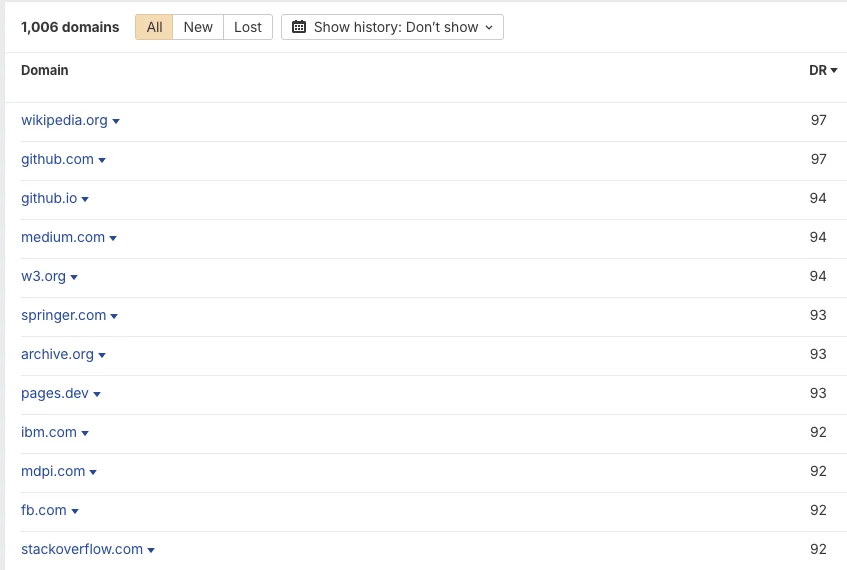This screenshot has width=847, height=570.
Task: Open the github.io link
Action: [49, 198]
